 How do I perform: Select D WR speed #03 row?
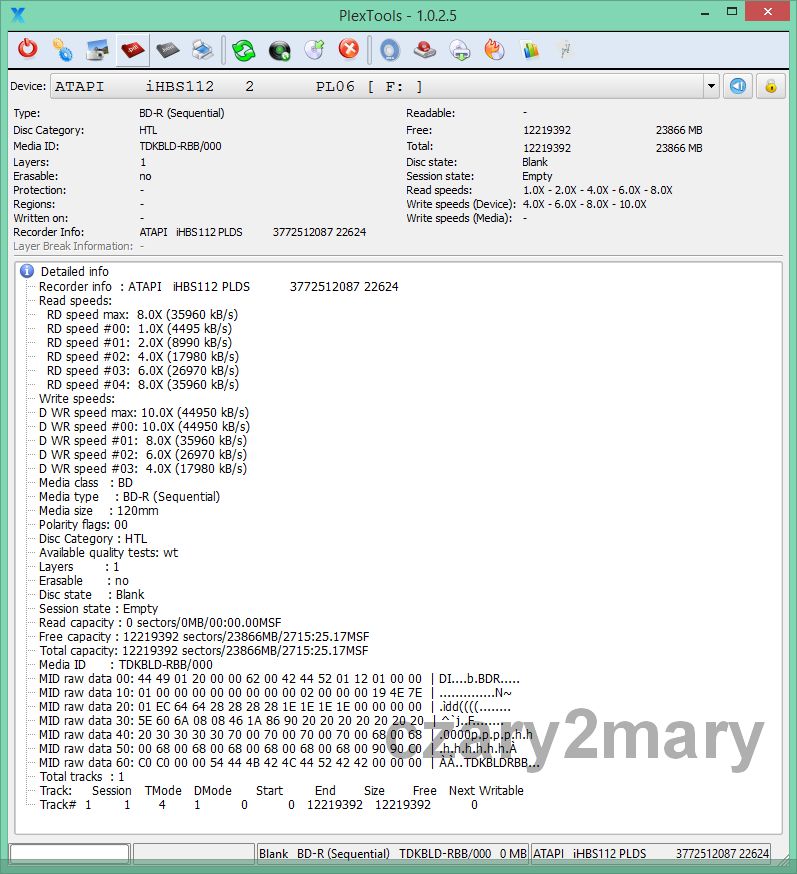[x=143, y=468]
